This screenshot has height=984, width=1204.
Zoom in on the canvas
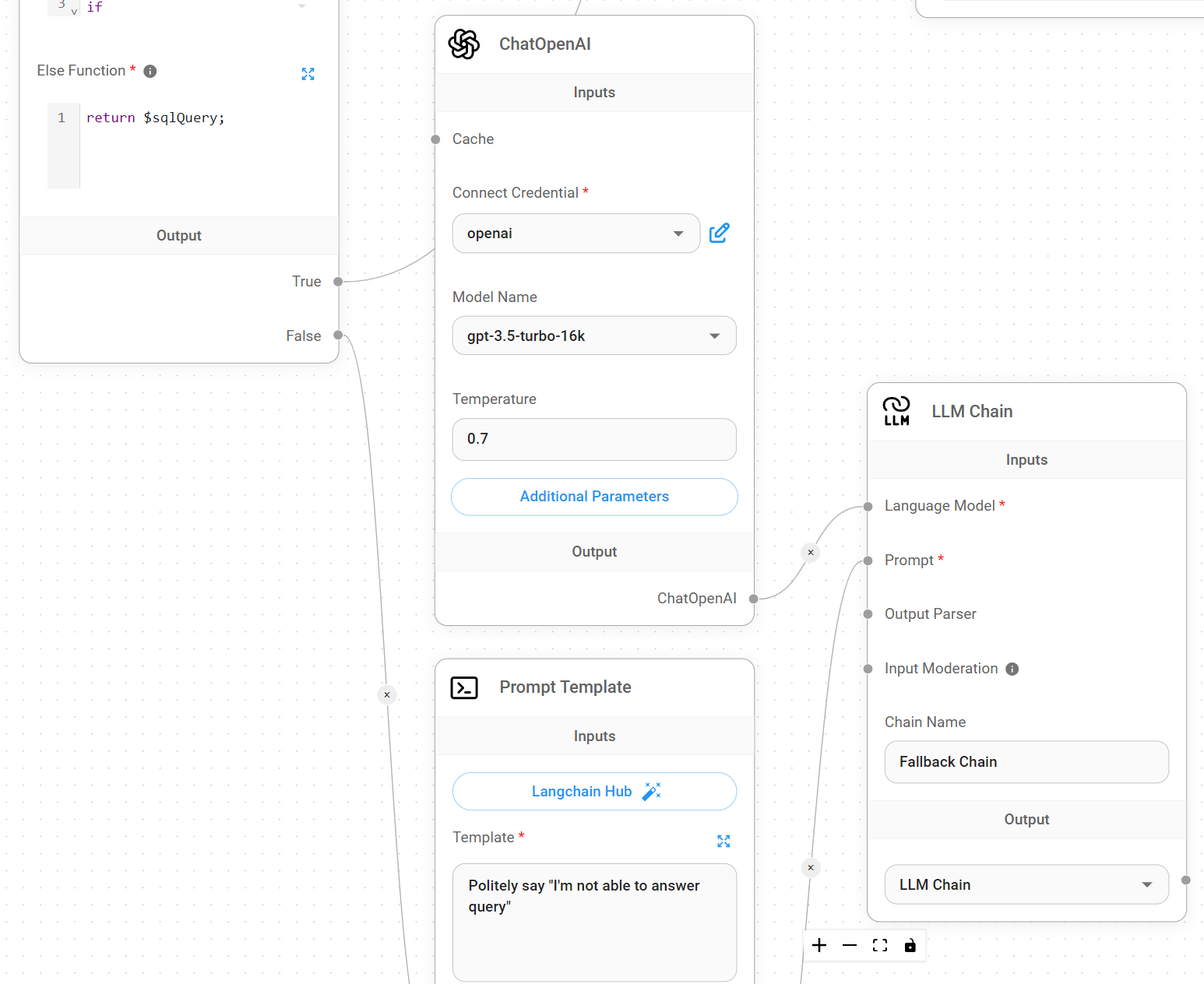(819, 945)
